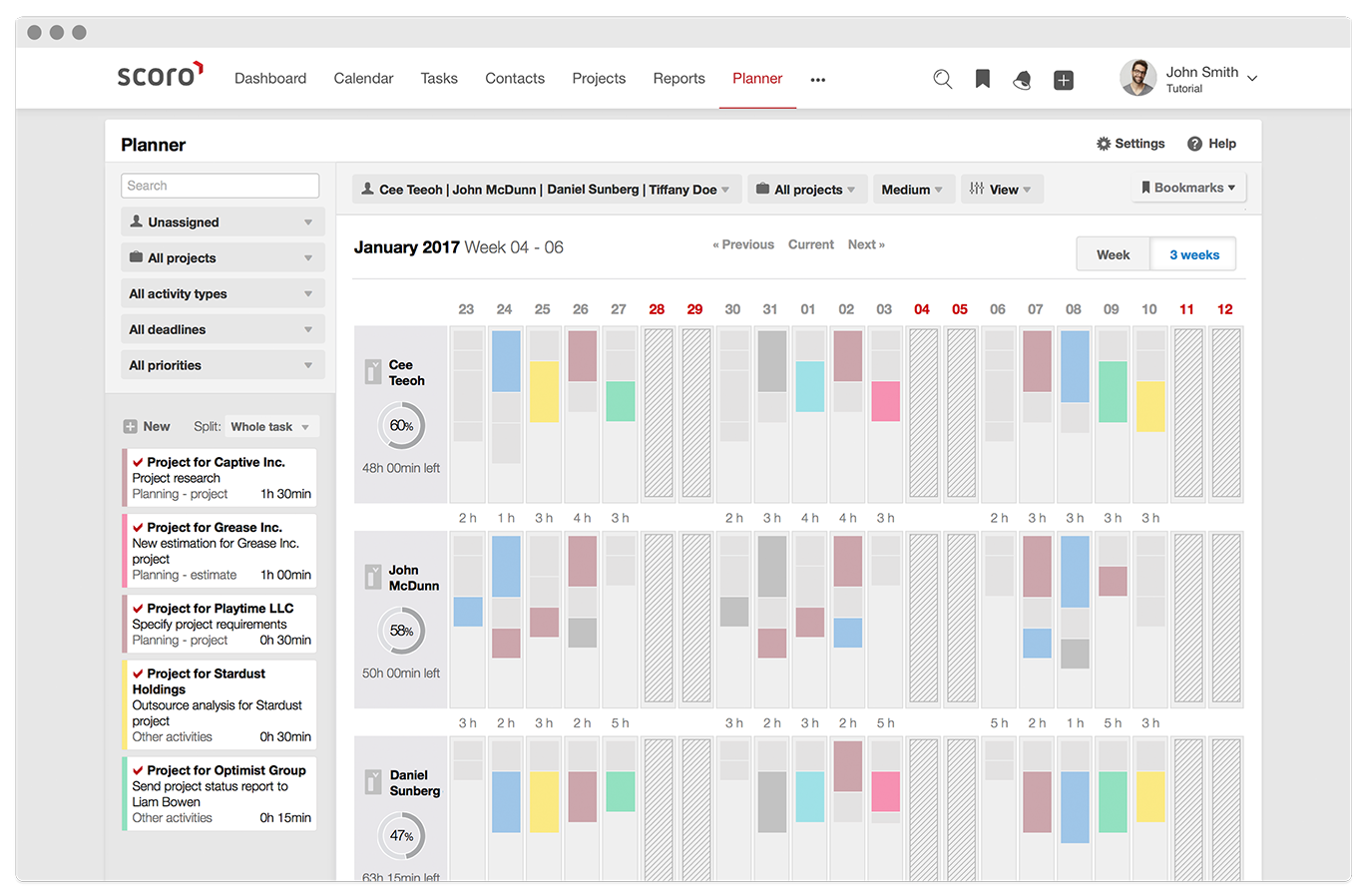1363x896 pixels.
Task: Click the New task plus icon
Action: coord(130,426)
